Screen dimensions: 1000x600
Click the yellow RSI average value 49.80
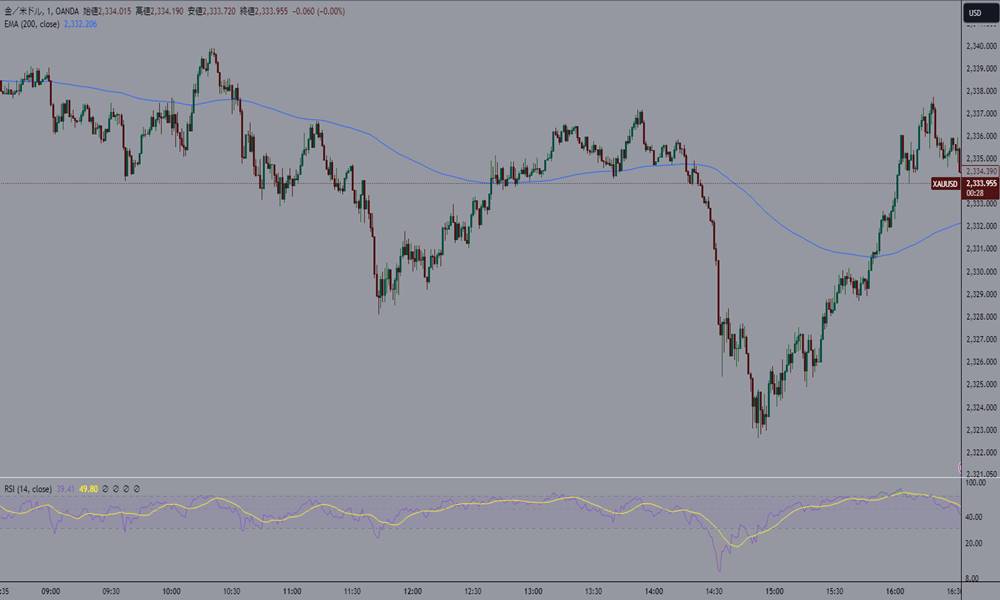[87, 488]
